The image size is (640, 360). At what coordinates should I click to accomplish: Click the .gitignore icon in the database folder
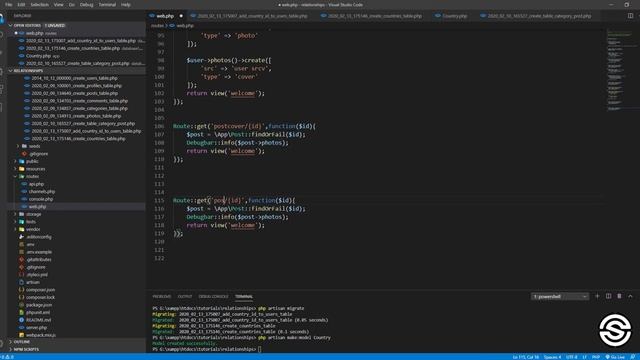tap(24, 154)
